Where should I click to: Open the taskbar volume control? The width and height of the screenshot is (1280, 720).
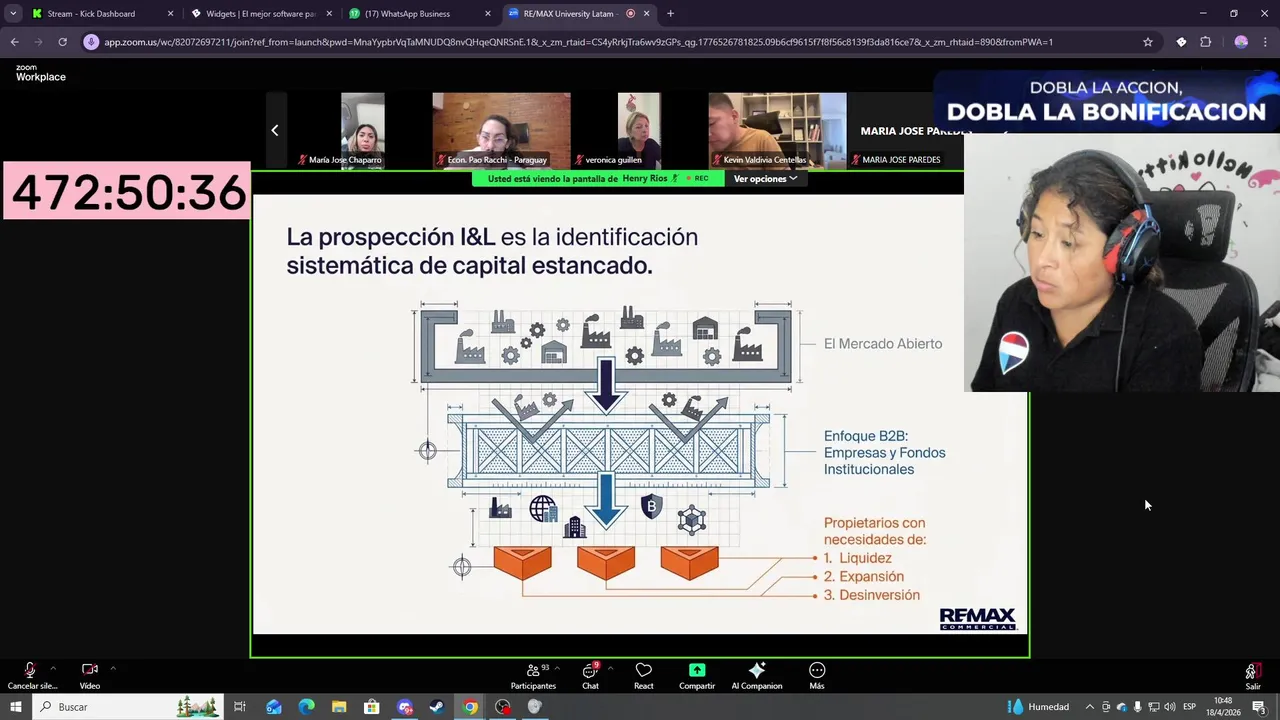1170,707
